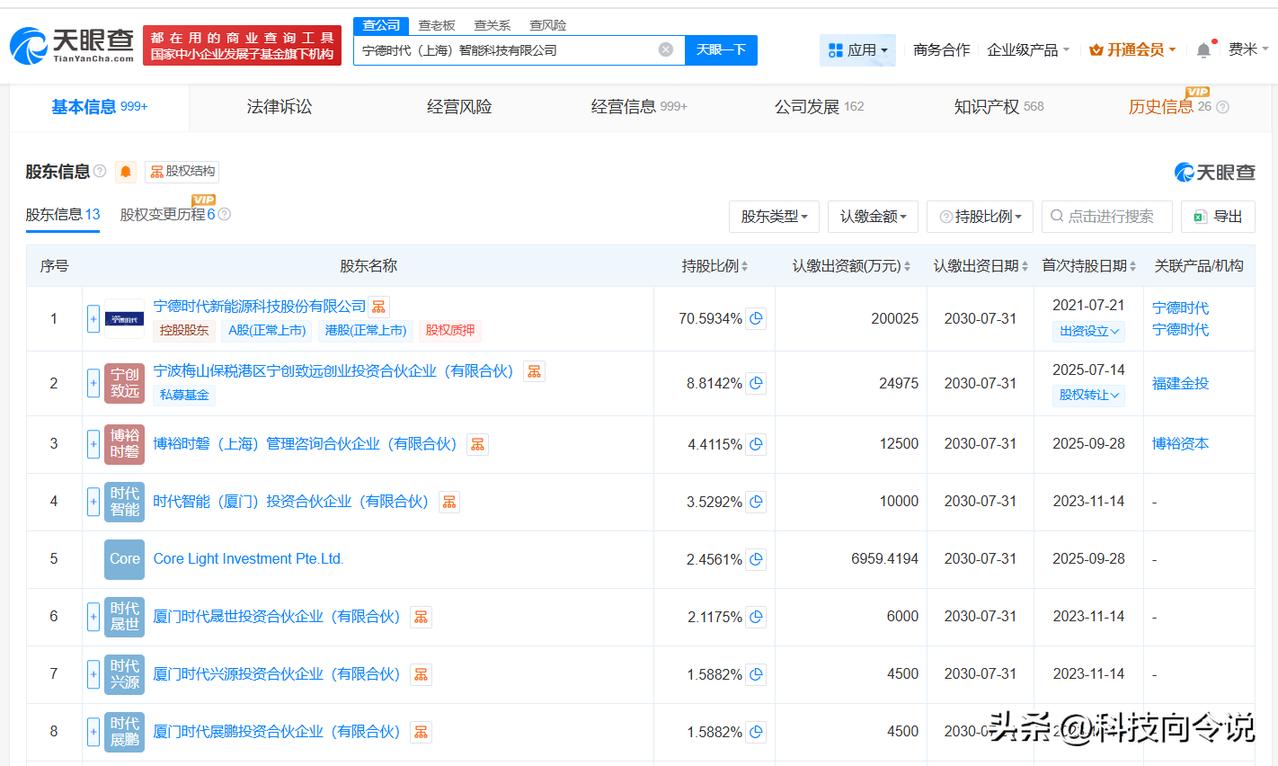Expand 博裕时磐 row with plus toggle
Viewport: 1278px width, 766px height.
pyautogui.click(x=93, y=444)
